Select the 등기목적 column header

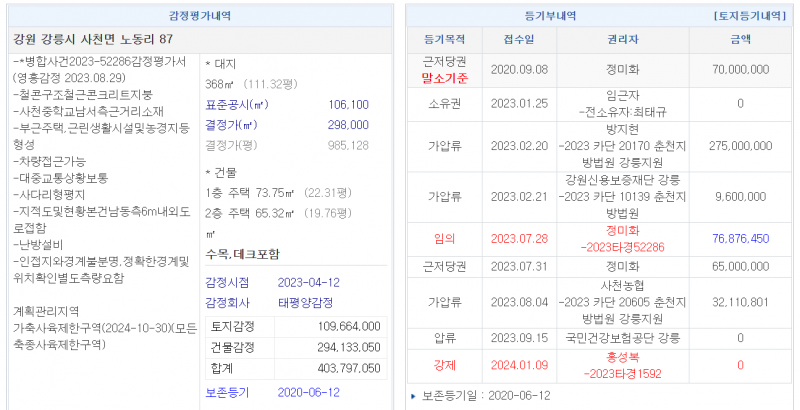tap(444, 40)
